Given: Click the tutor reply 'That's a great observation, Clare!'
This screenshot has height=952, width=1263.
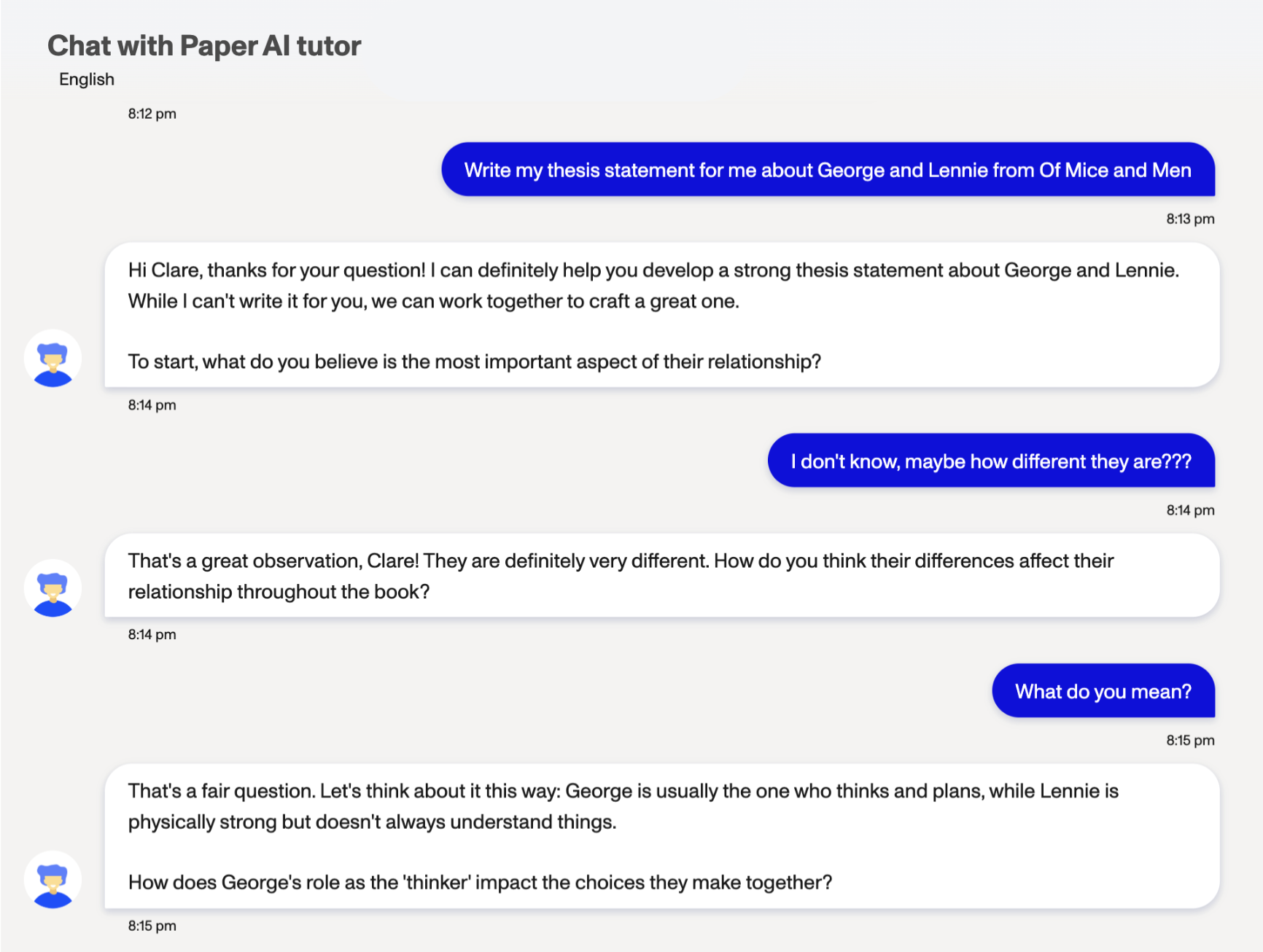Looking at the screenshot, I should (621, 576).
